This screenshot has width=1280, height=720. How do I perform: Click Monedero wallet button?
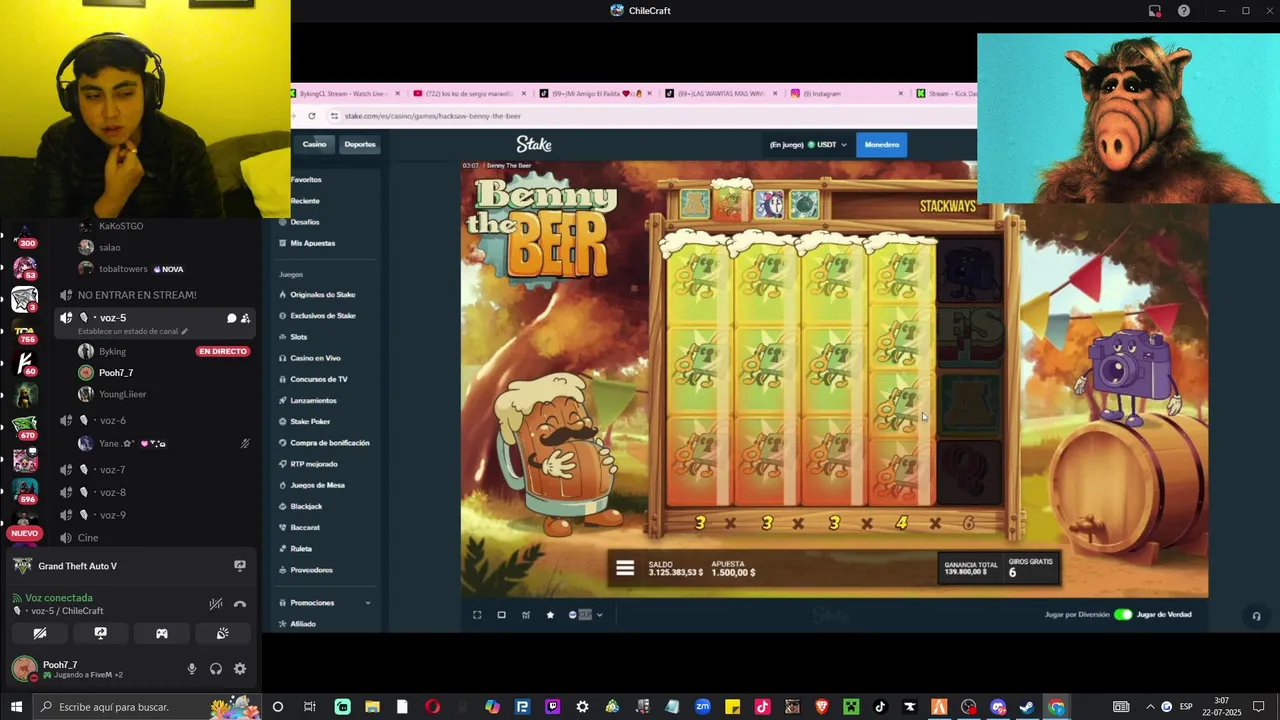coord(882,144)
